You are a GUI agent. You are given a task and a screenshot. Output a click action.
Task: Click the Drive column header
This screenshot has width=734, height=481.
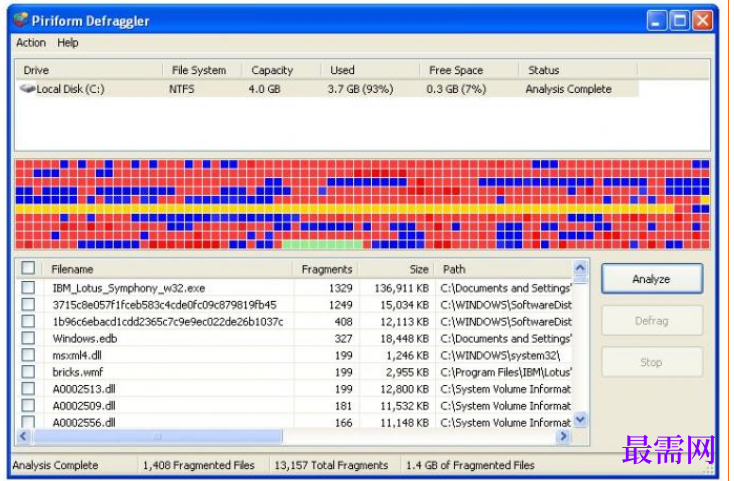point(90,70)
